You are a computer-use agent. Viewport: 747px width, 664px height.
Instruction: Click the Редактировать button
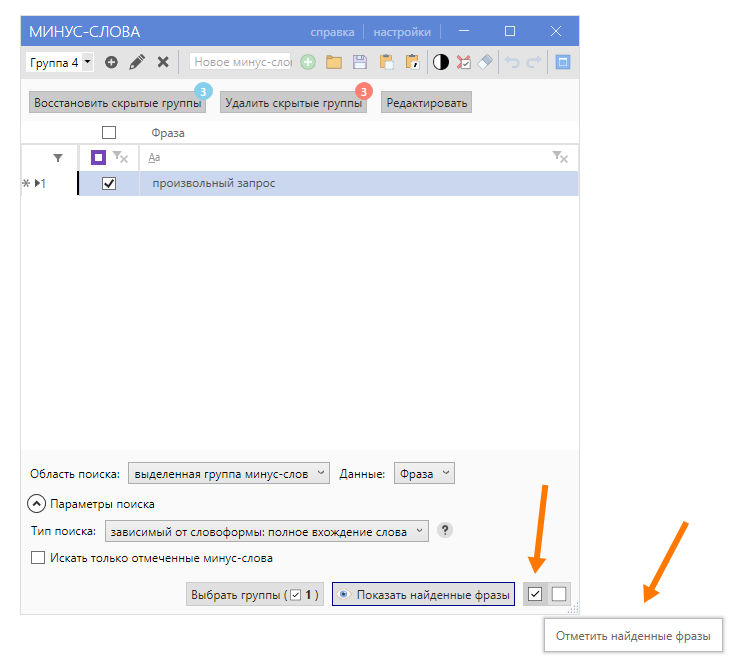[x=426, y=103]
